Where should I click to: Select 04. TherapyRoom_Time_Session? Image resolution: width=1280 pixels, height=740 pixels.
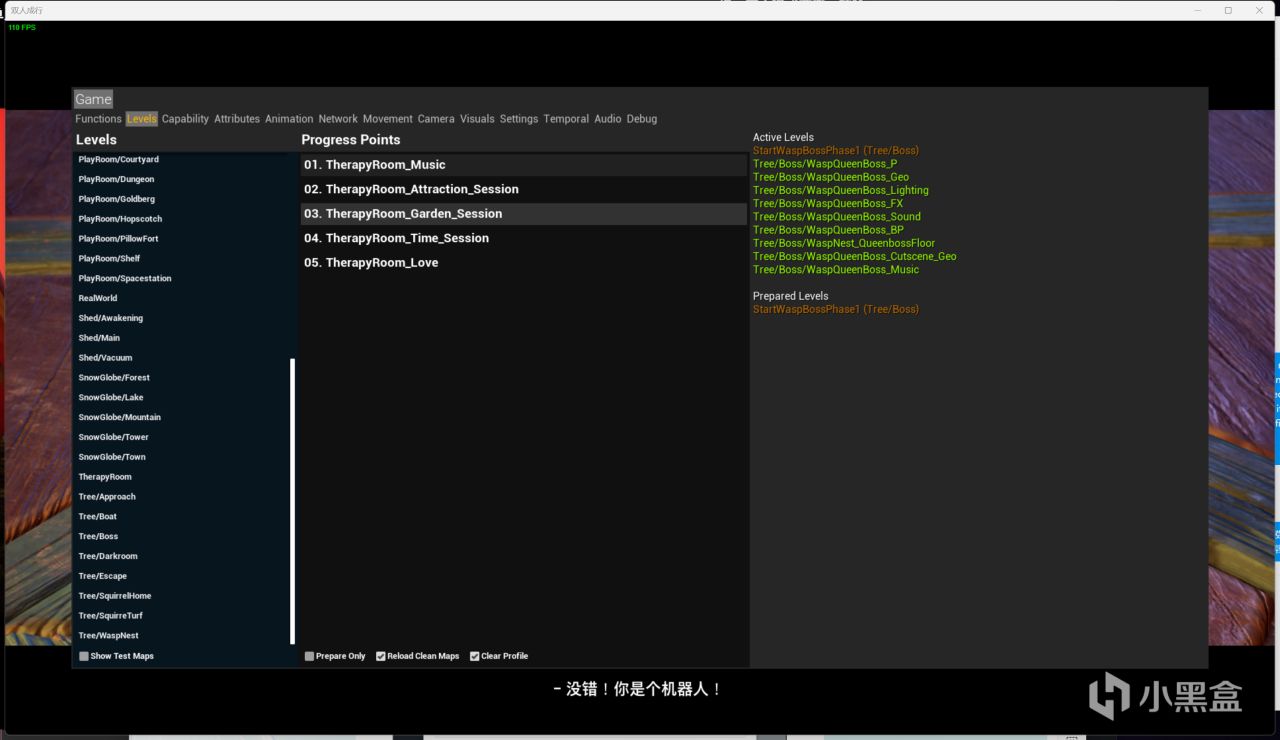[x=524, y=238]
